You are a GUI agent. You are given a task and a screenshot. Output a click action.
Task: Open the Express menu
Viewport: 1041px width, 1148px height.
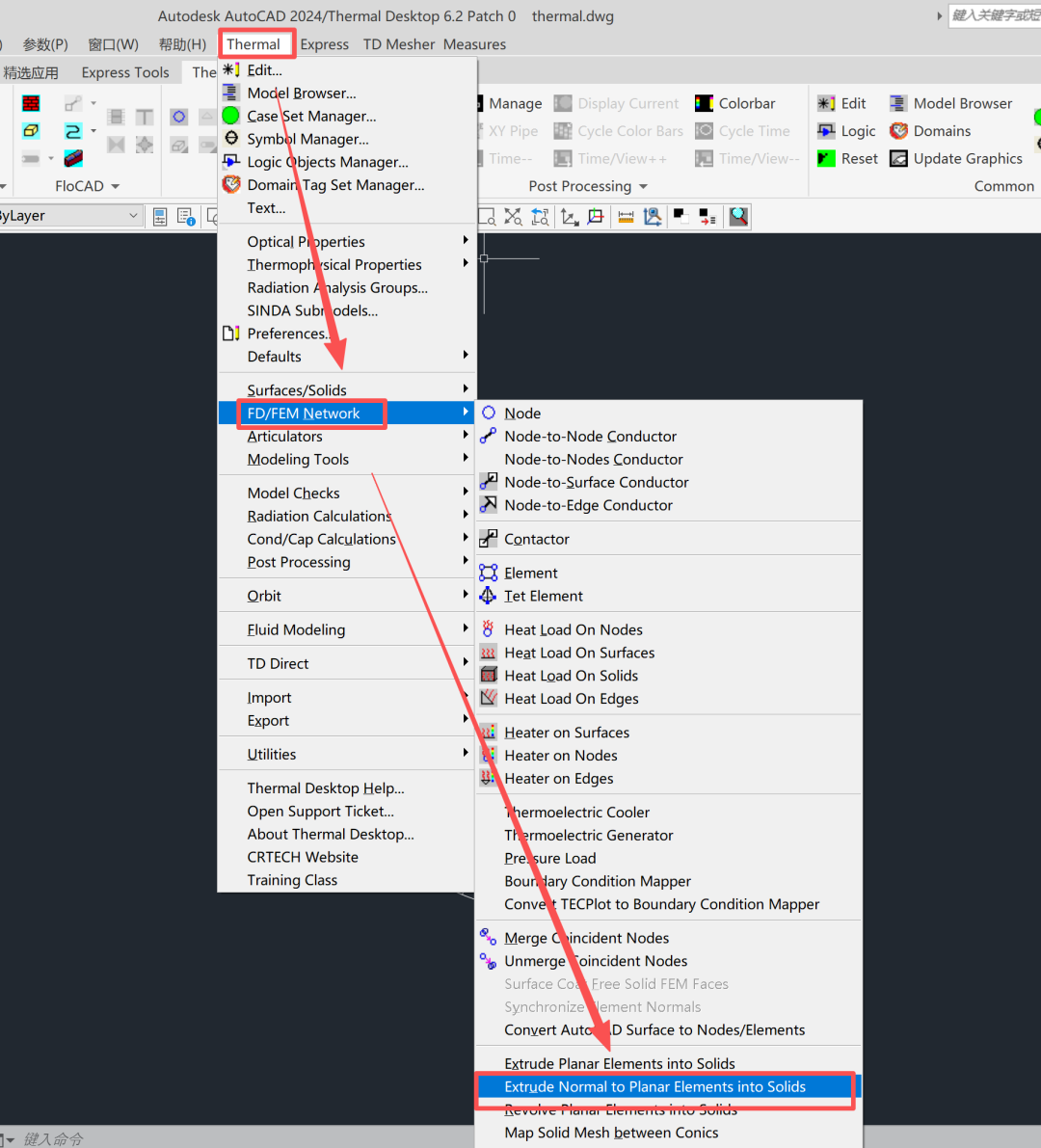pos(324,44)
